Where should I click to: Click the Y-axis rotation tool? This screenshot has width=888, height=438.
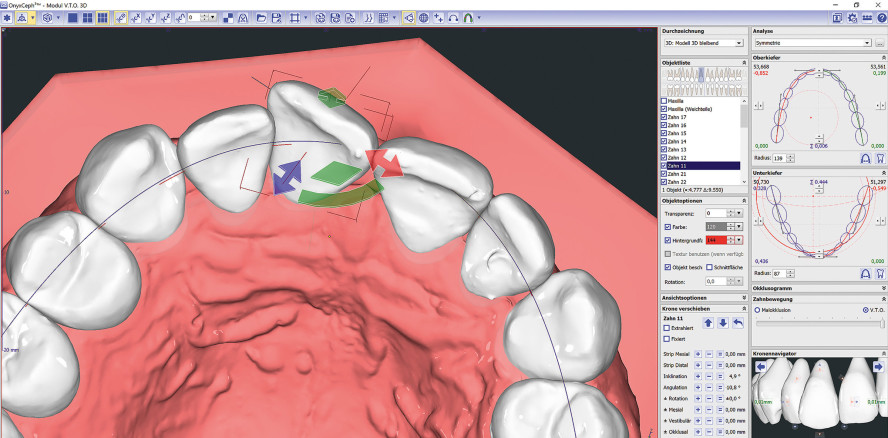point(151,18)
